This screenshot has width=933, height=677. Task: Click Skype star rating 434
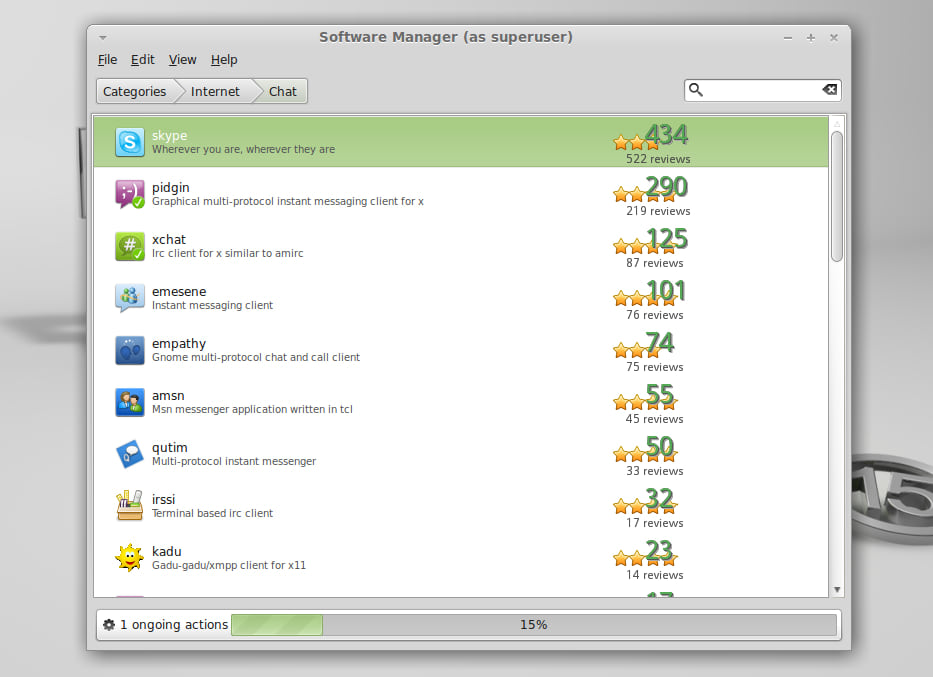pos(650,136)
